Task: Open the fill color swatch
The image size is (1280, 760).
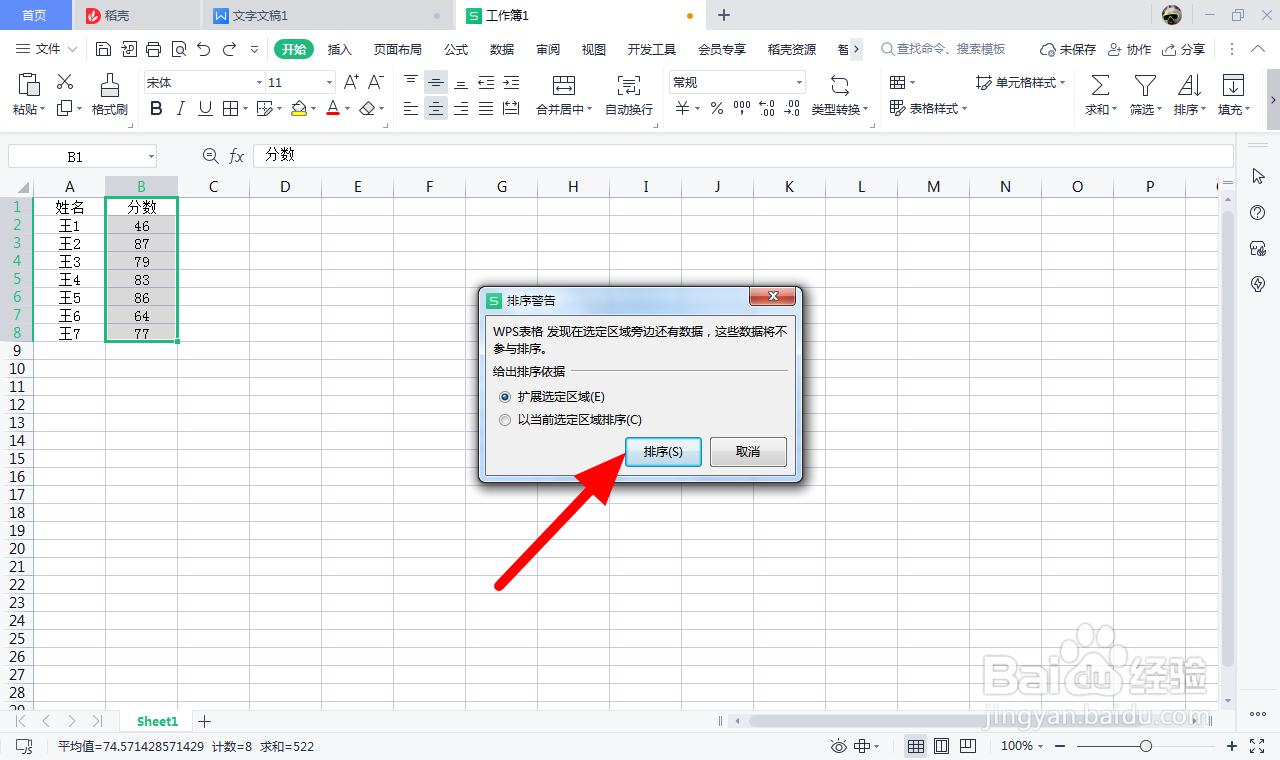Action: click(x=298, y=109)
